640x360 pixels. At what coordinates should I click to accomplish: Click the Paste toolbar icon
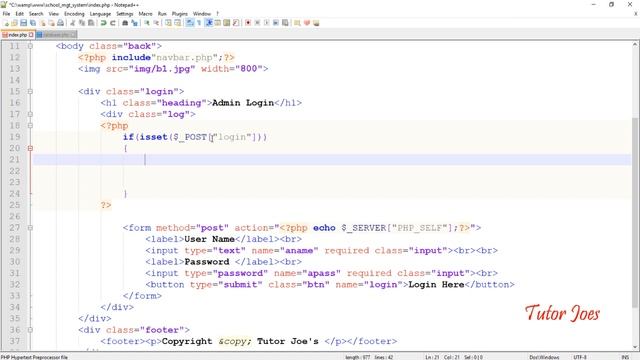point(91,23)
